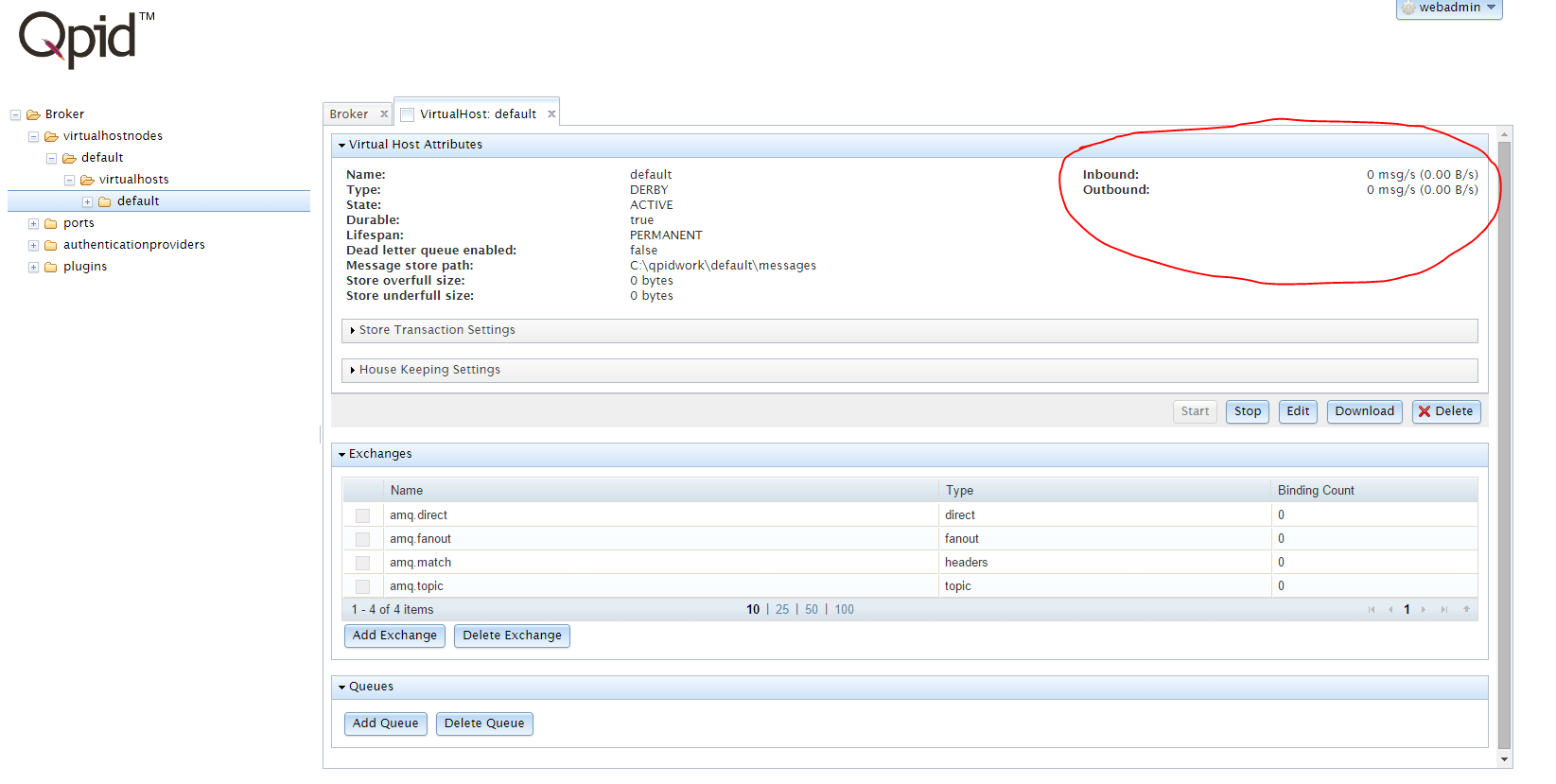Go to previous page of exchanges
Image resolution: width=1556 pixels, height=784 pixels.
click(1390, 610)
